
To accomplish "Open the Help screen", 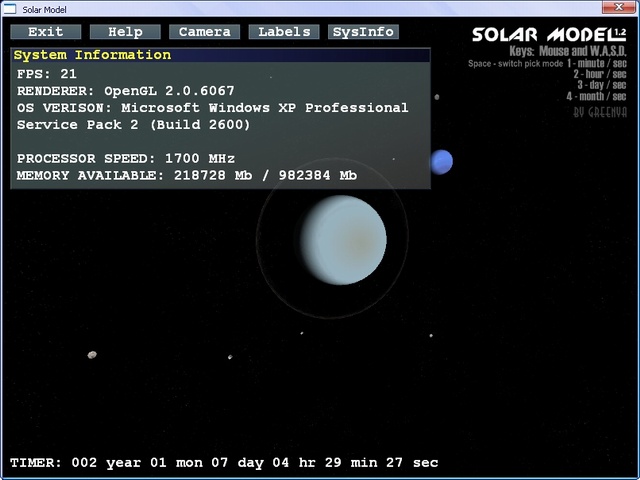I will coord(125,32).
